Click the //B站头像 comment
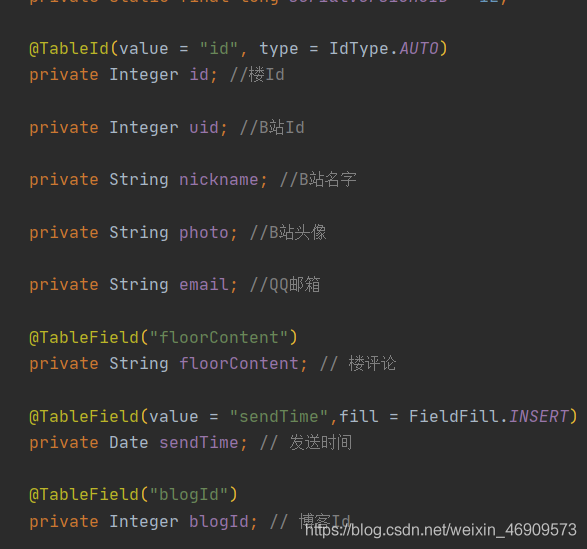The height and width of the screenshot is (549, 587). (x=288, y=233)
